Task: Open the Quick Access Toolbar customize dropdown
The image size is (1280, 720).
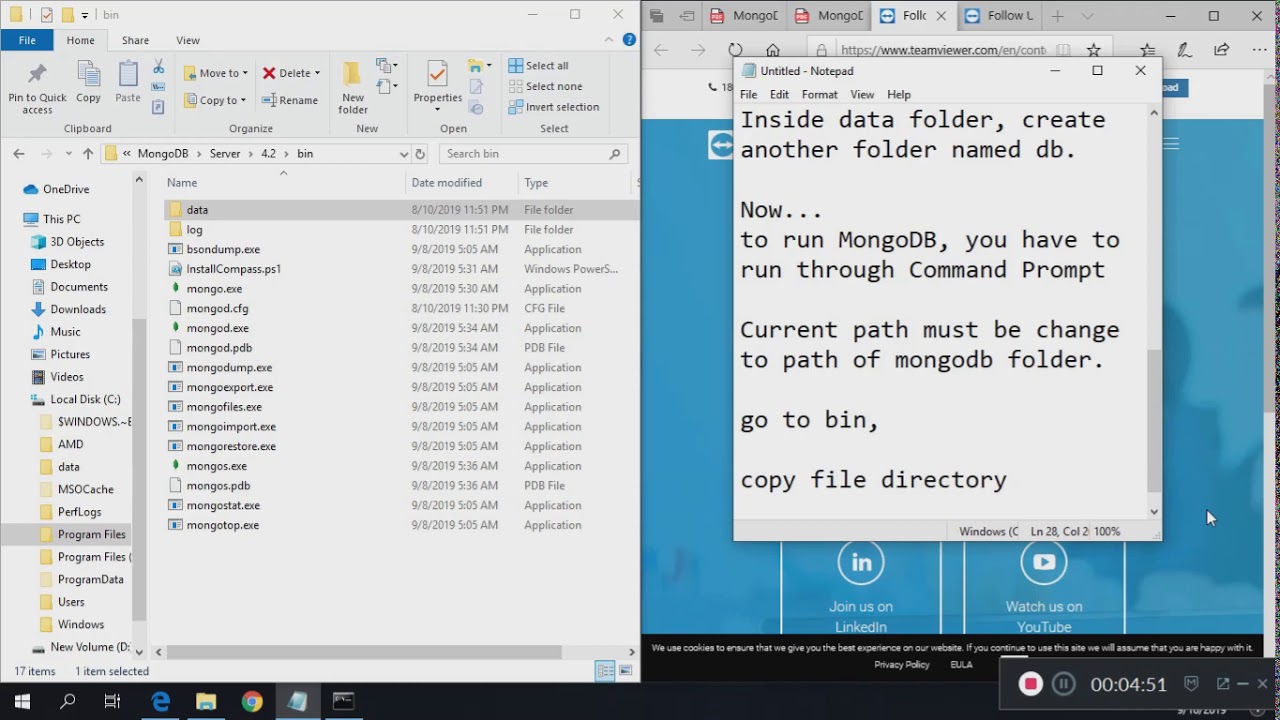Action: pyautogui.click(x=85, y=15)
